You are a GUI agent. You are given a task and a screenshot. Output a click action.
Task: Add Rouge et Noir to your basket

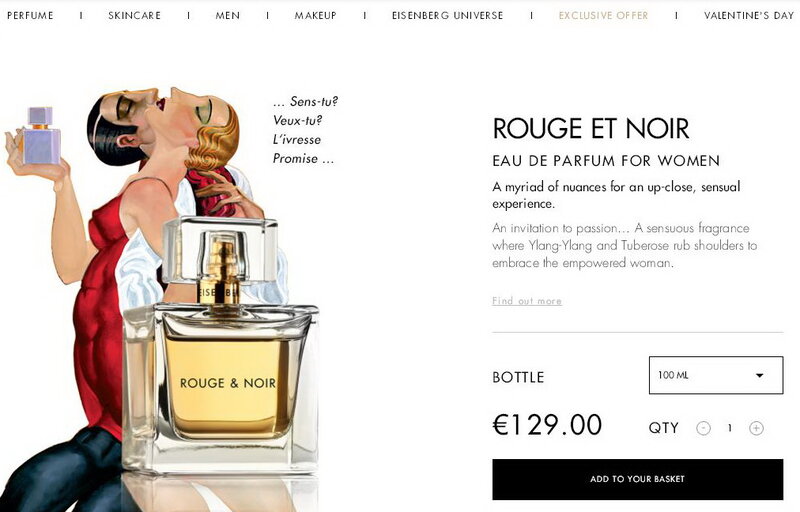[x=637, y=479]
